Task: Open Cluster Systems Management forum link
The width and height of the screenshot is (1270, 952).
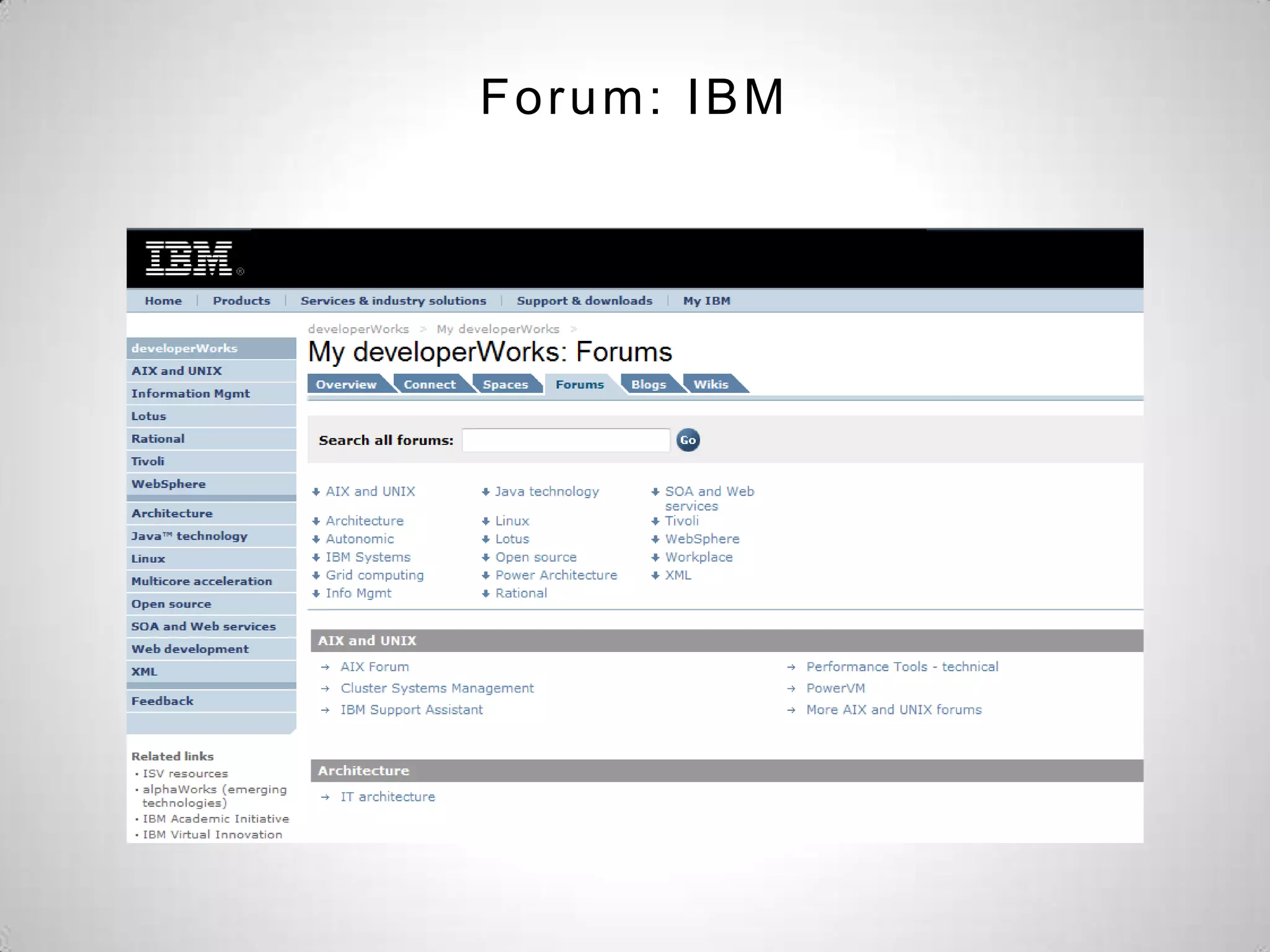Action: 437,689
